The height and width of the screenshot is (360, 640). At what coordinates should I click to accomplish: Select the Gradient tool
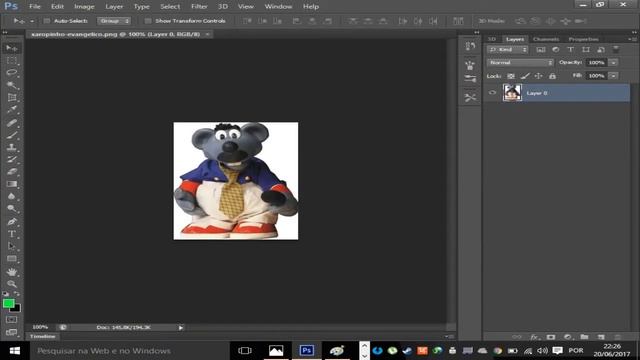[x=12, y=184]
